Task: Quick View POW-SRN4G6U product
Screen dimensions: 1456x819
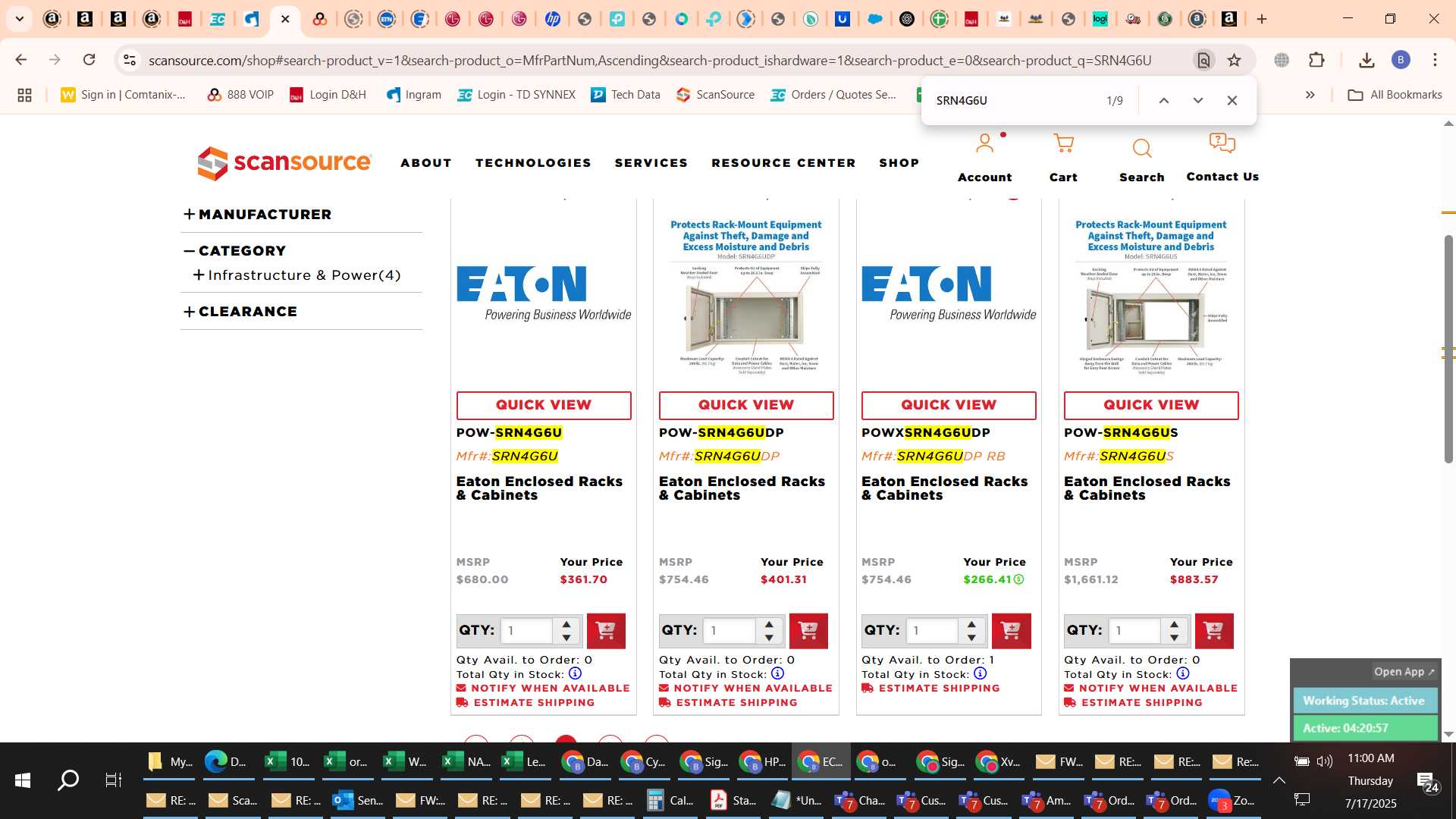Action: pyautogui.click(x=544, y=405)
